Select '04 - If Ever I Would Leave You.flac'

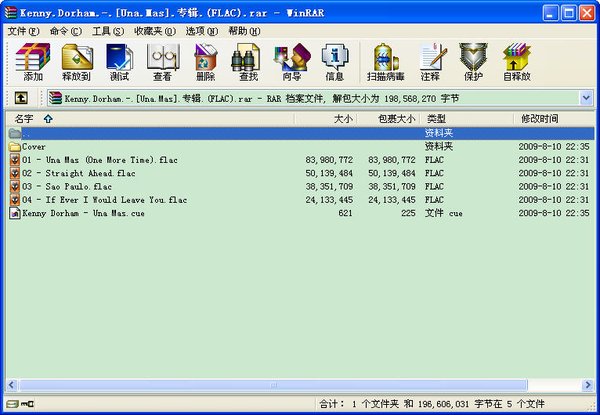click(x=104, y=200)
